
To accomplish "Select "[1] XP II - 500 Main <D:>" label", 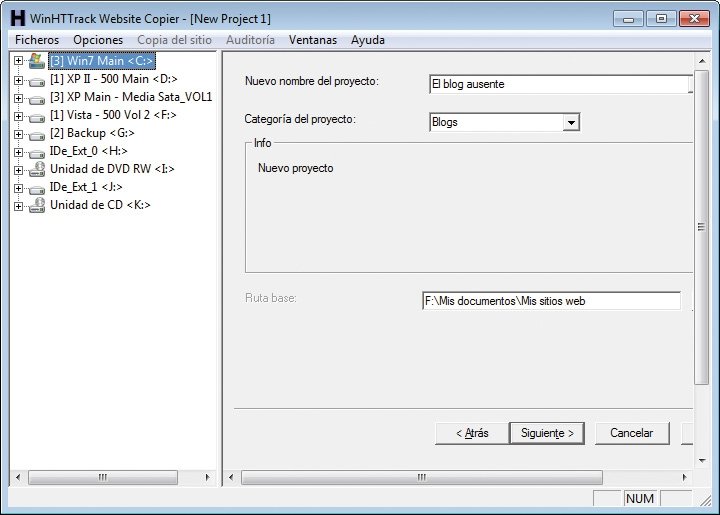I will 113,79.
